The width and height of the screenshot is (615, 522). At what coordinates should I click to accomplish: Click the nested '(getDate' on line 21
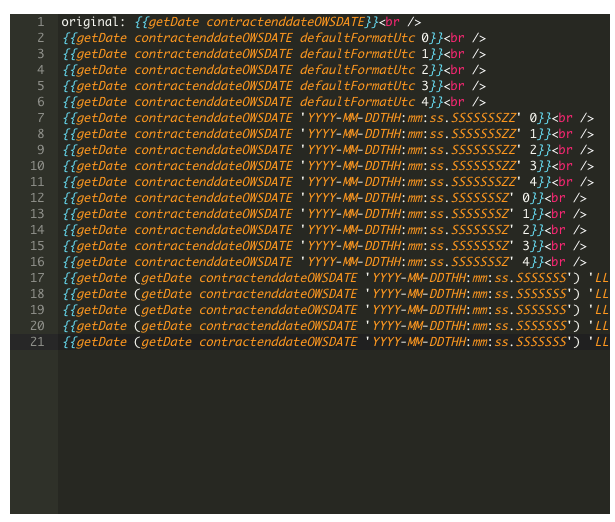pyautogui.click(x=163, y=342)
